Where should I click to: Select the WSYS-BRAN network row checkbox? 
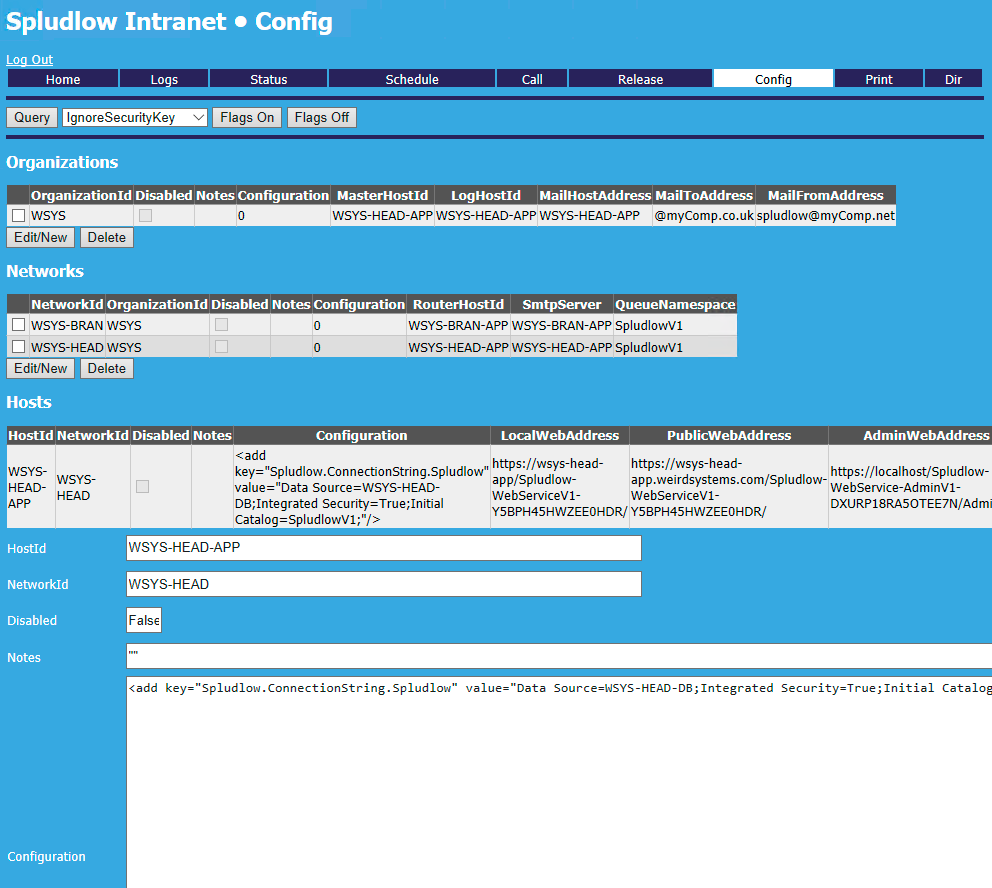[x=18, y=325]
